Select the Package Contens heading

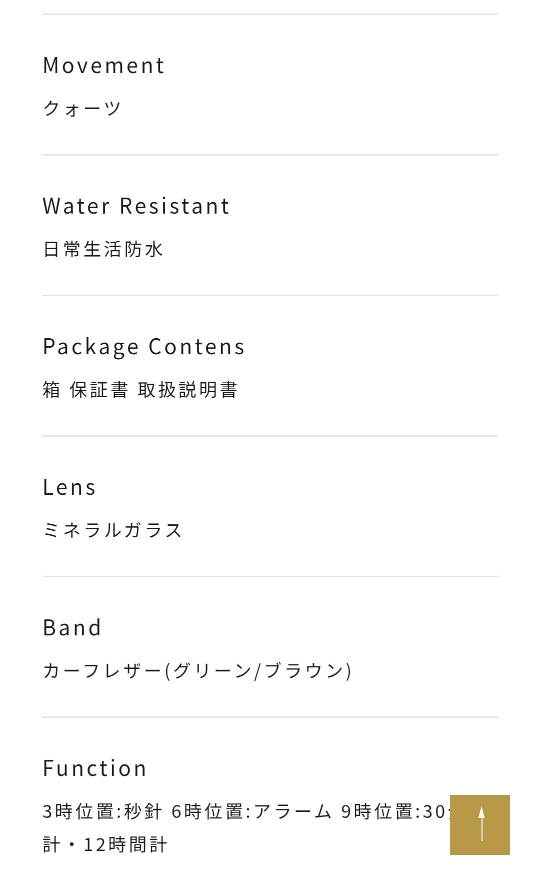click(144, 348)
